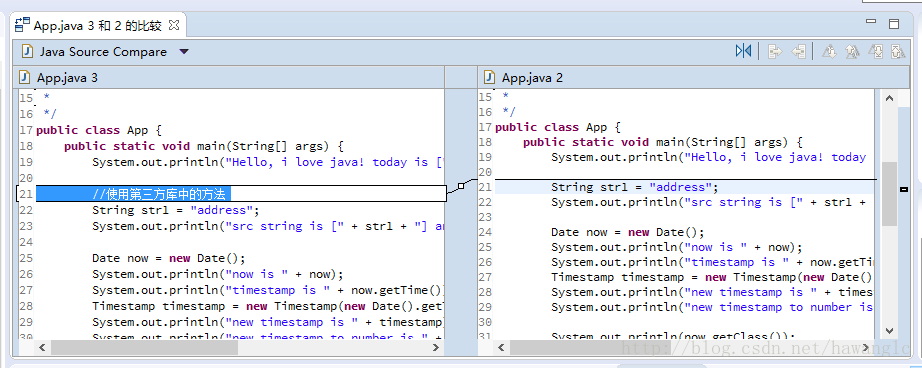
Task: Click the overview ruler difference marker
Action: coord(904,189)
